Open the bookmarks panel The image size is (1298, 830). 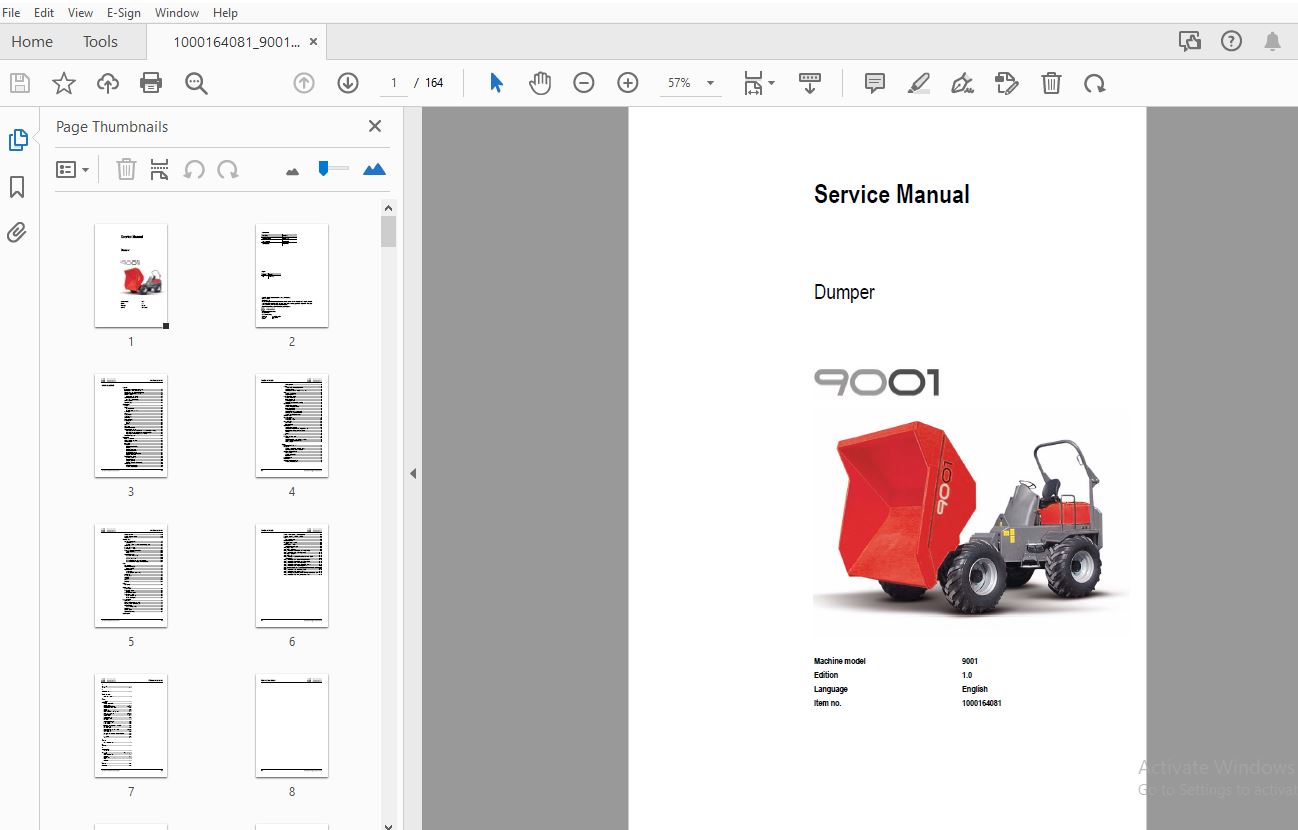17,187
